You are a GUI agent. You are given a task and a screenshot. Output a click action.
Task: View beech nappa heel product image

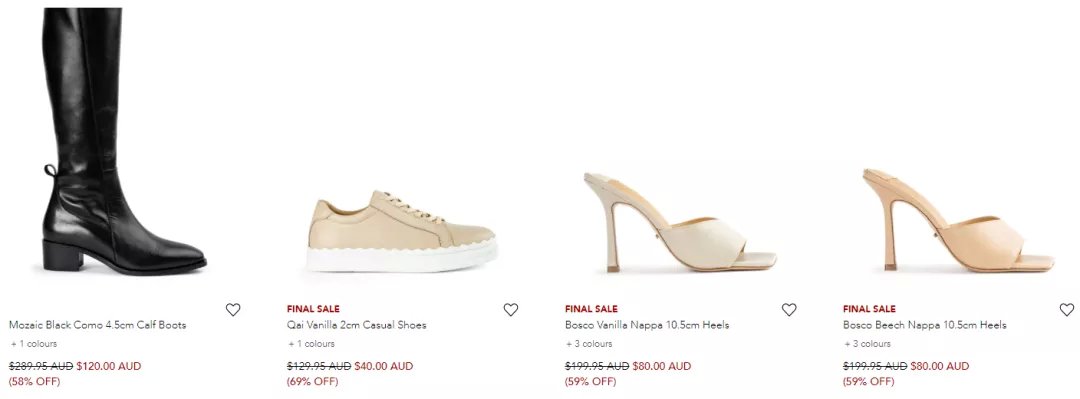point(958,221)
